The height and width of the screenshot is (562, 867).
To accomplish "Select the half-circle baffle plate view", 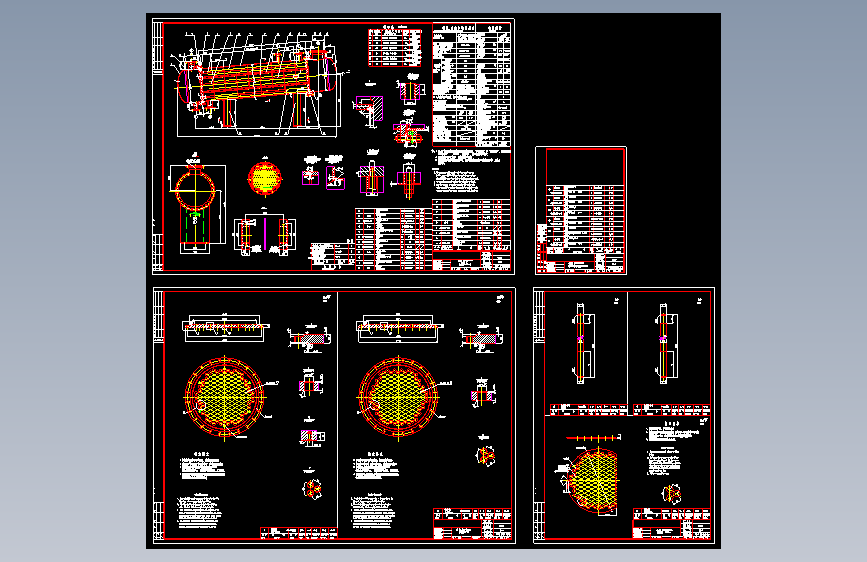I will (x=593, y=481).
